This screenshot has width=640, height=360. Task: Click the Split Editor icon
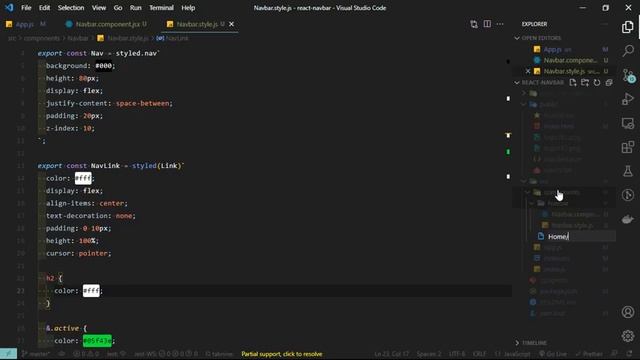click(x=487, y=24)
